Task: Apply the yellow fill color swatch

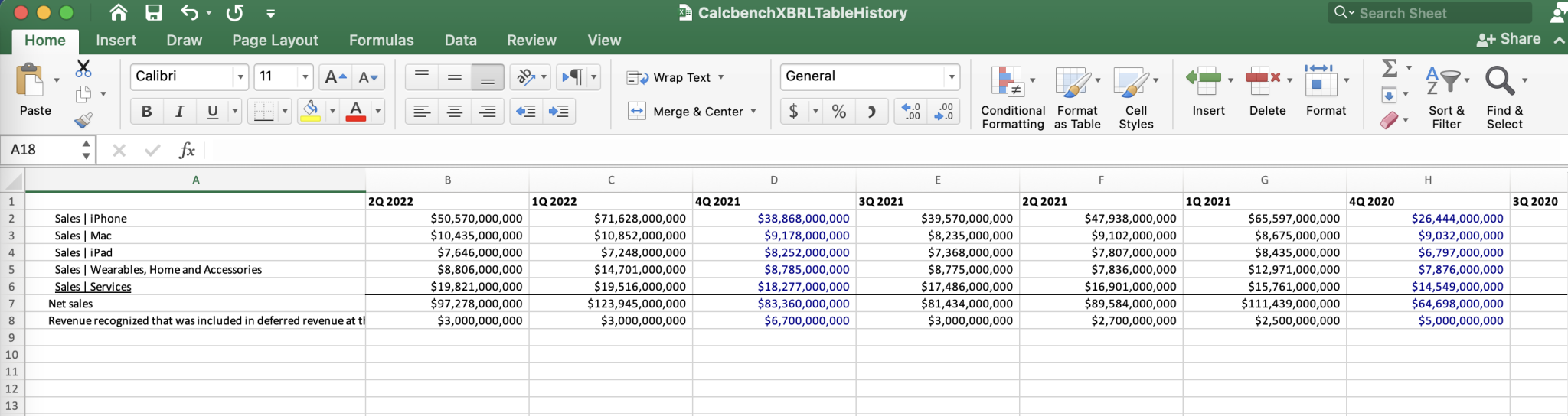Action: [311, 112]
